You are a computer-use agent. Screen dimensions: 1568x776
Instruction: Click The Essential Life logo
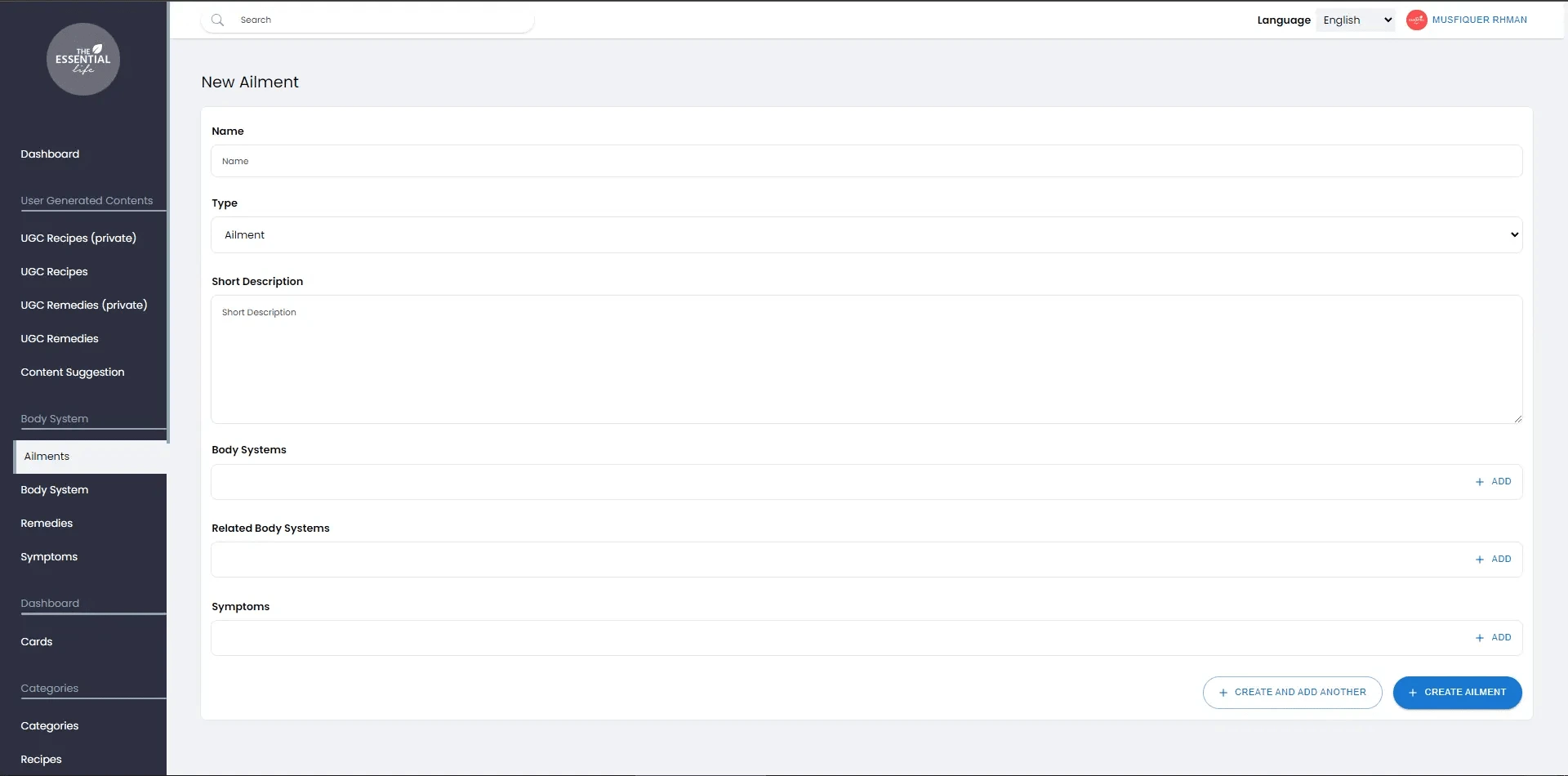click(x=83, y=60)
